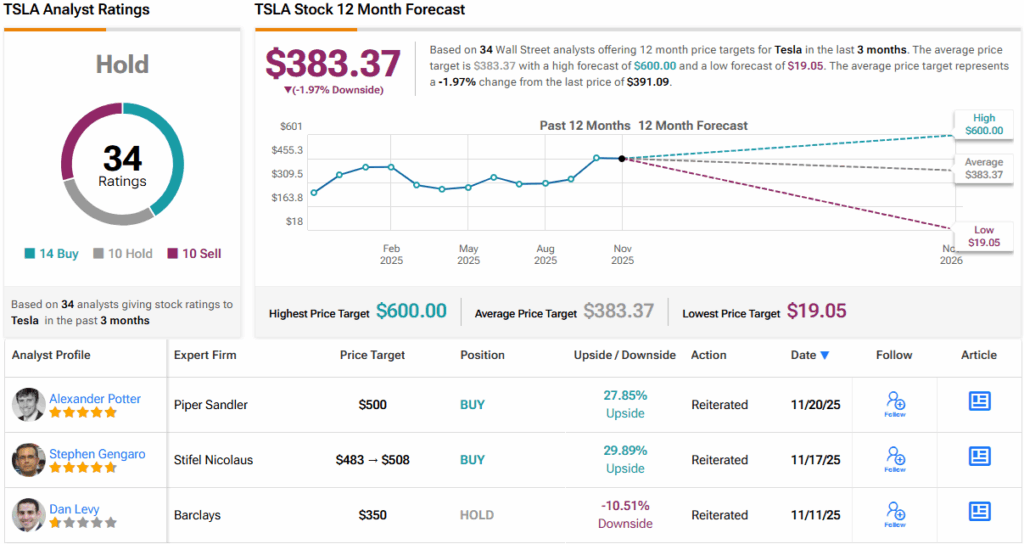Click the Price Target column header

(373, 355)
